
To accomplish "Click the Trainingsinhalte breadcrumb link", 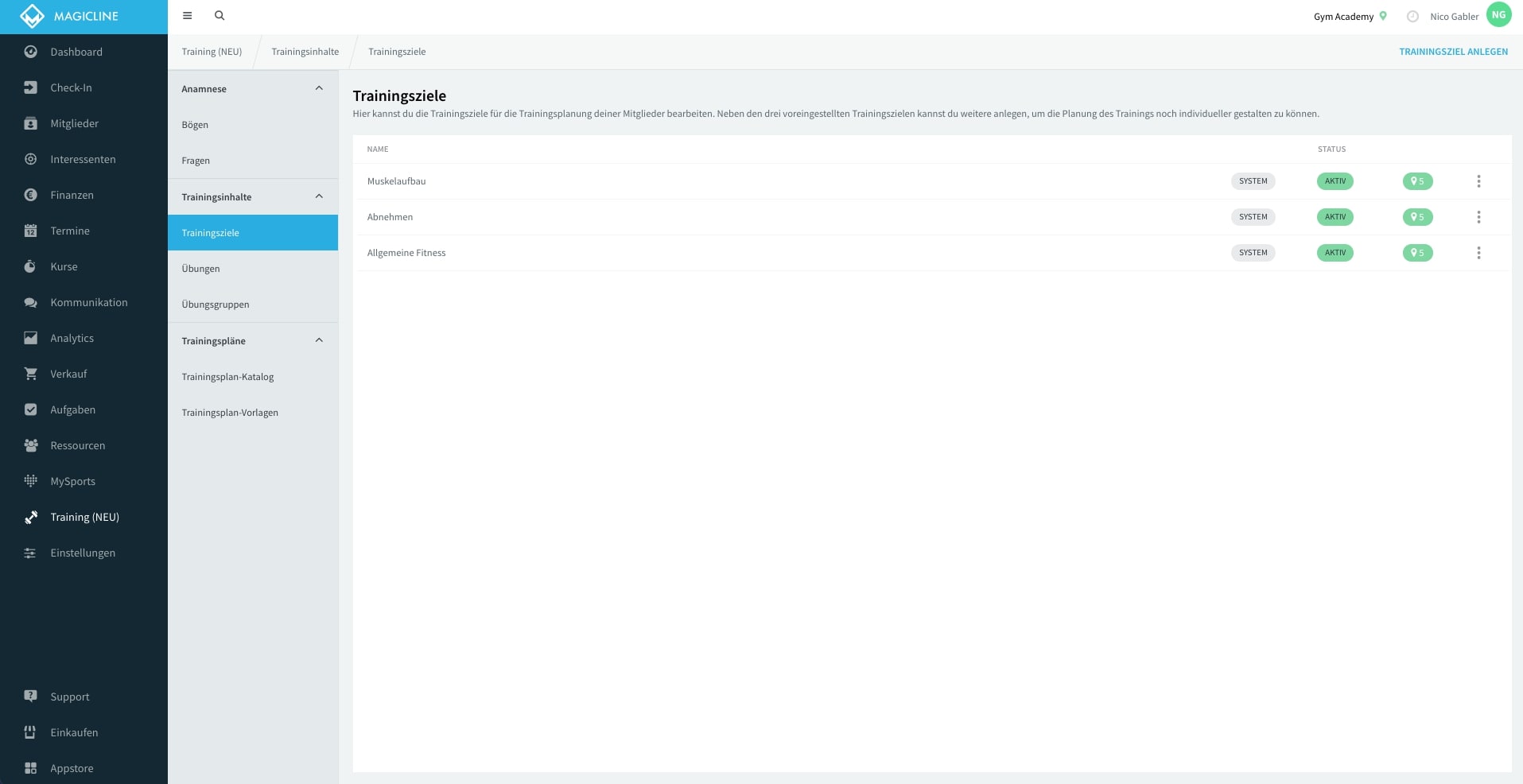I will [305, 52].
